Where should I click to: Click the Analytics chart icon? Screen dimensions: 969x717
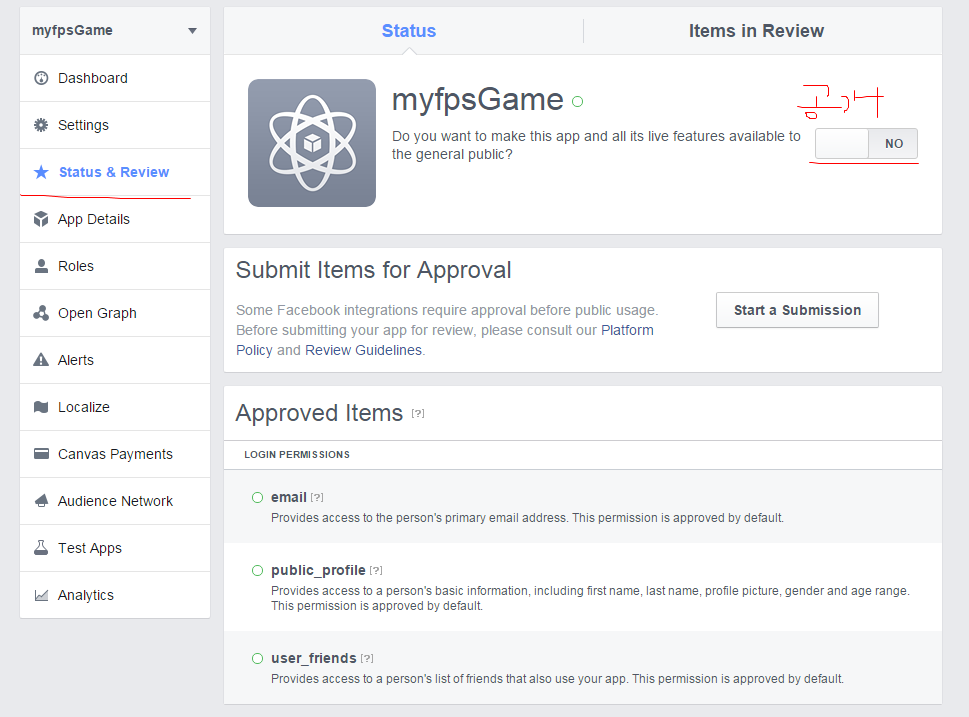tap(41, 595)
